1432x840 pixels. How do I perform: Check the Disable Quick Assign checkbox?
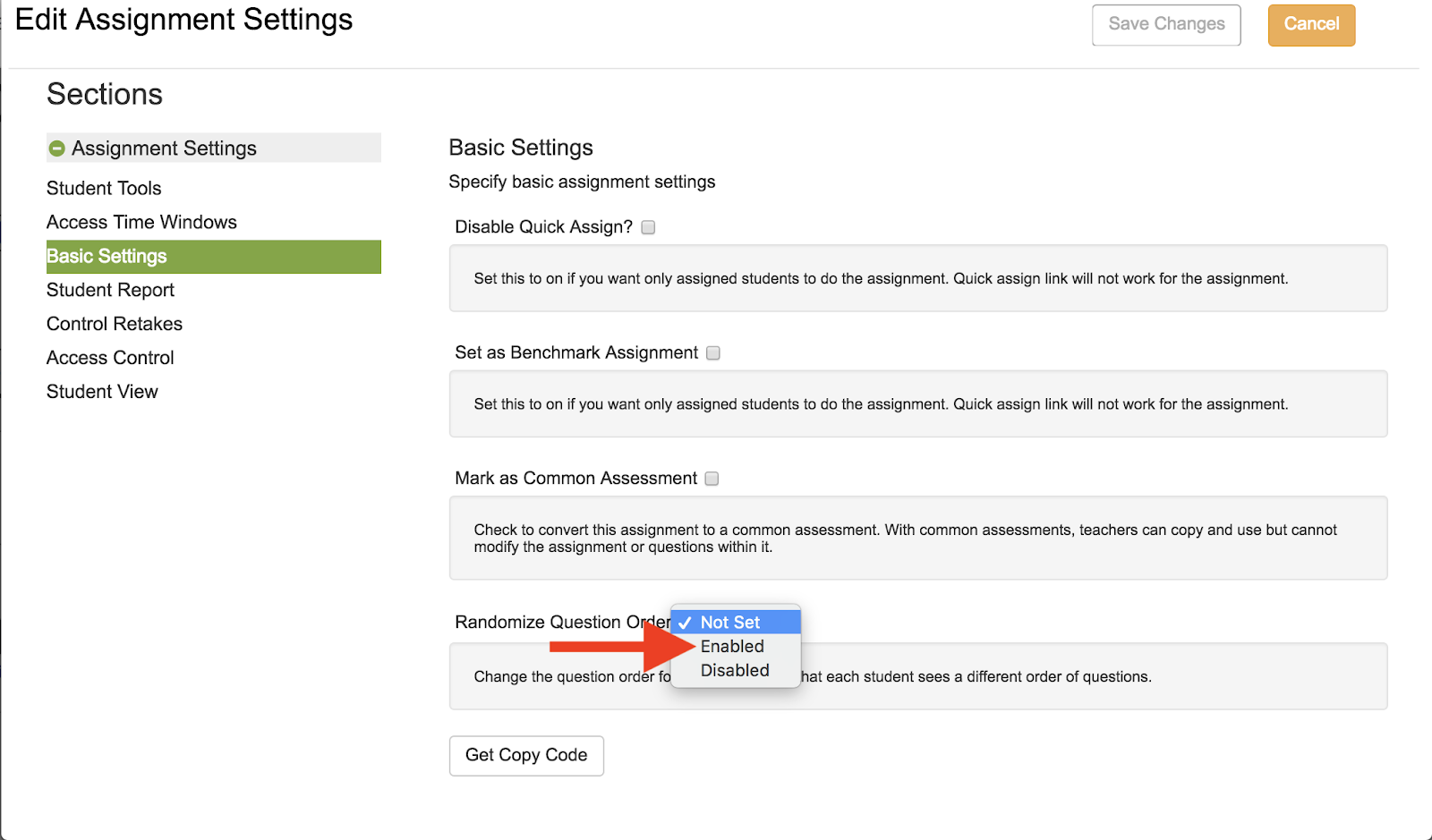(x=648, y=227)
